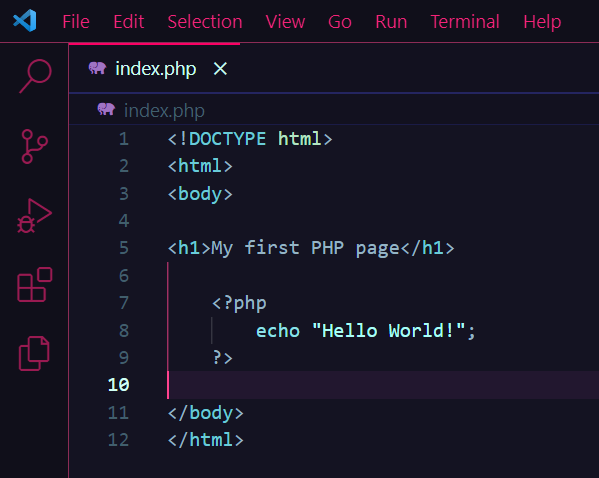
Task: Open the Source Control view icon
Action: pos(34,146)
